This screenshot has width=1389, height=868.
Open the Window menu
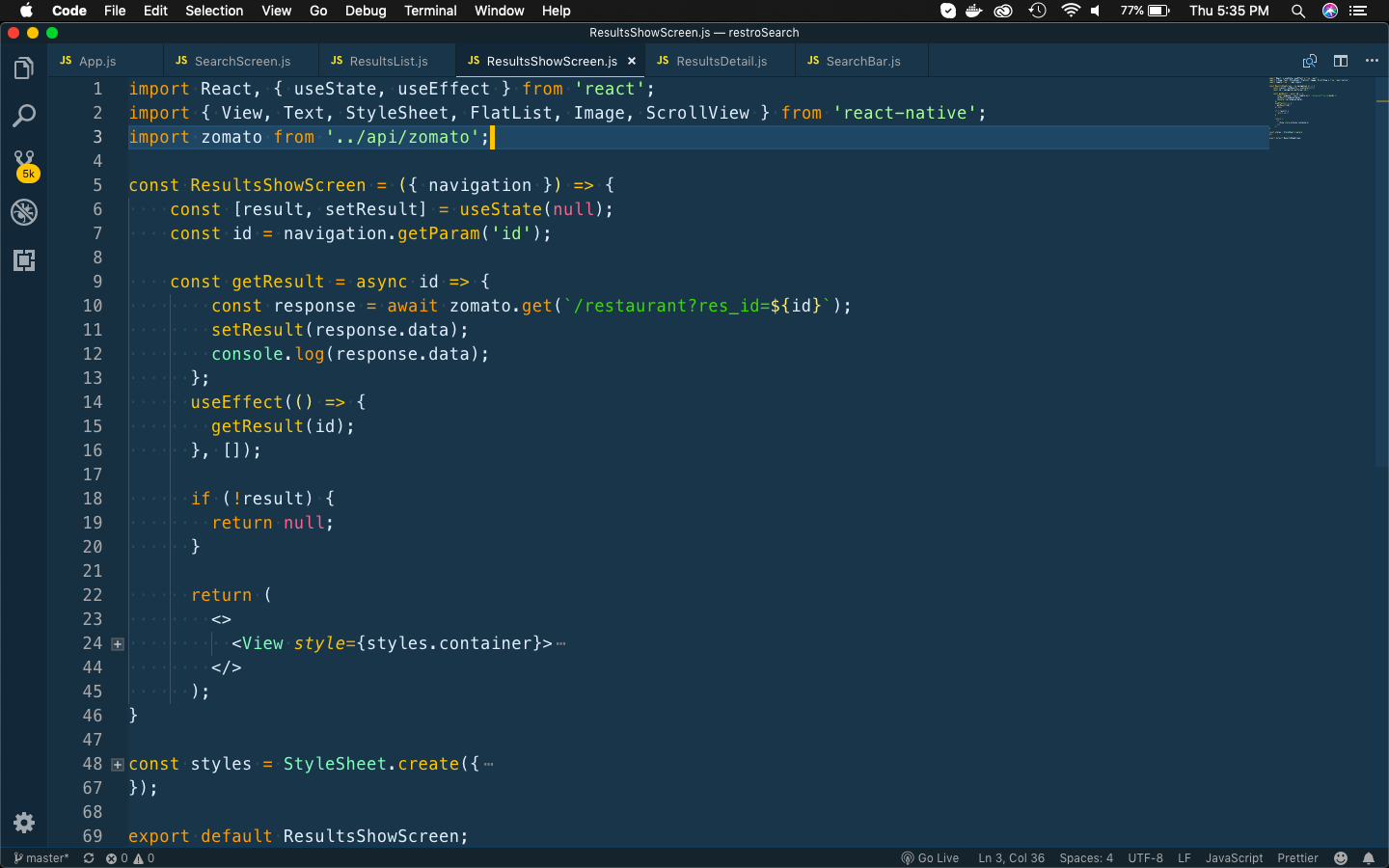point(500,11)
